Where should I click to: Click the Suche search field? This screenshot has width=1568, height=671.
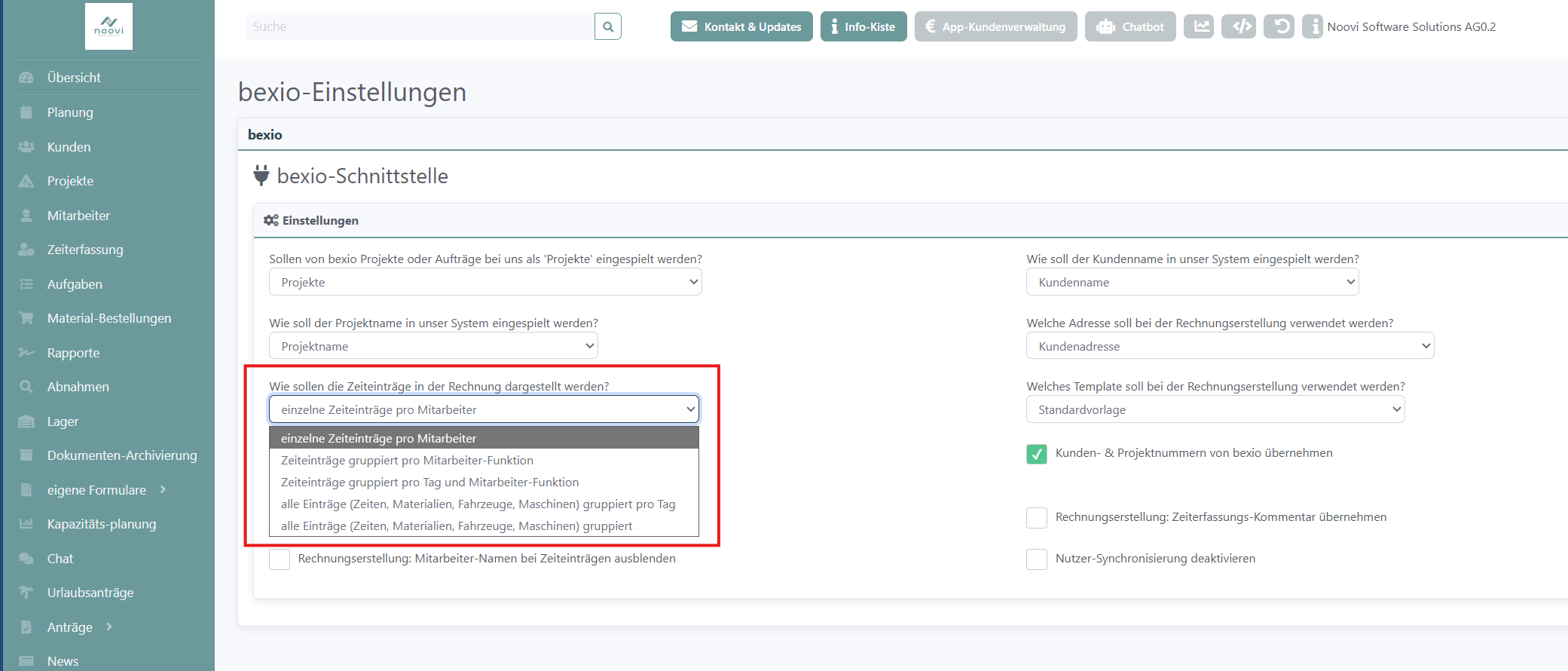[x=420, y=26]
